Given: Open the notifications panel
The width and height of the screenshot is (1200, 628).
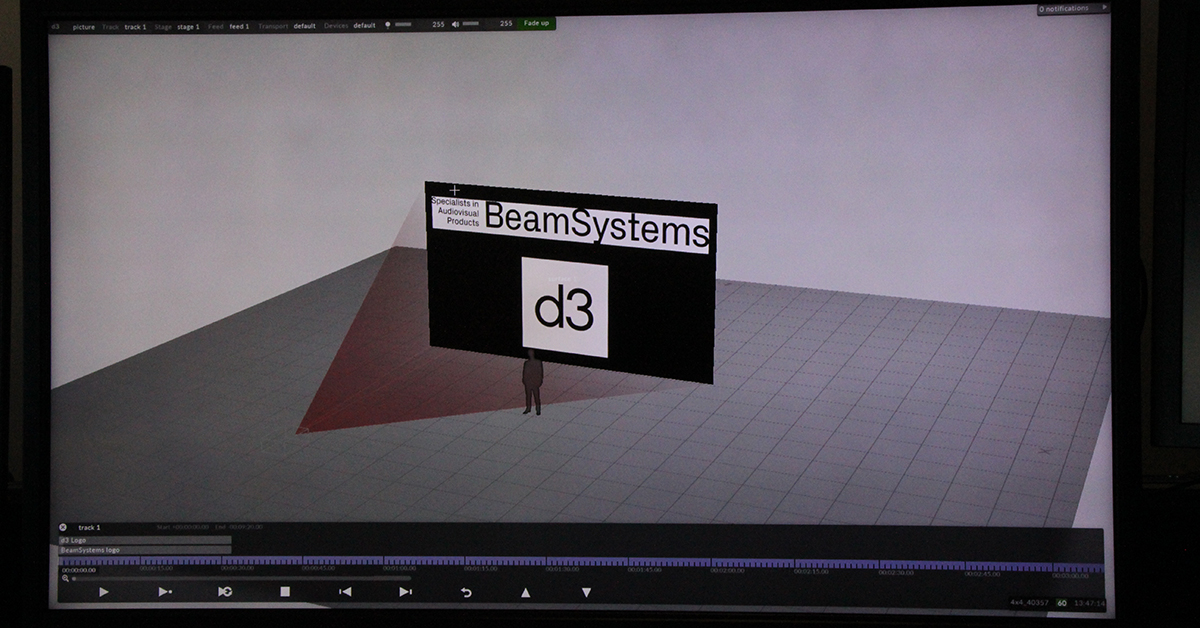Looking at the screenshot, I should pyautogui.click(x=1073, y=8).
